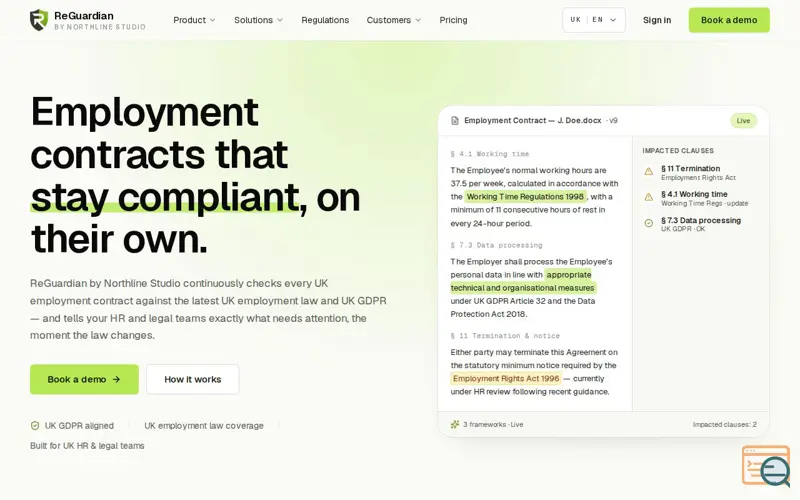Image resolution: width=800 pixels, height=500 pixels.
Task: Click the § 11 Termination & notice heading
Action: click(x=505, y=336)
